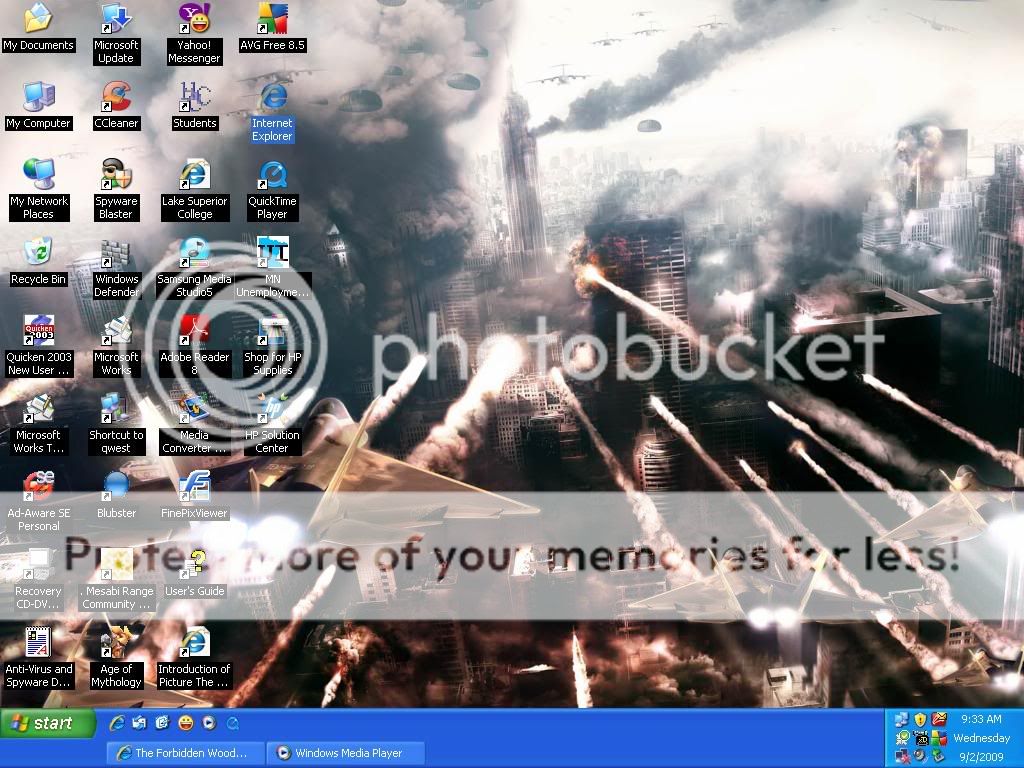
Task: Select the Anti-Virus and Spyware document icon
Action: click(x=38, y=657)
